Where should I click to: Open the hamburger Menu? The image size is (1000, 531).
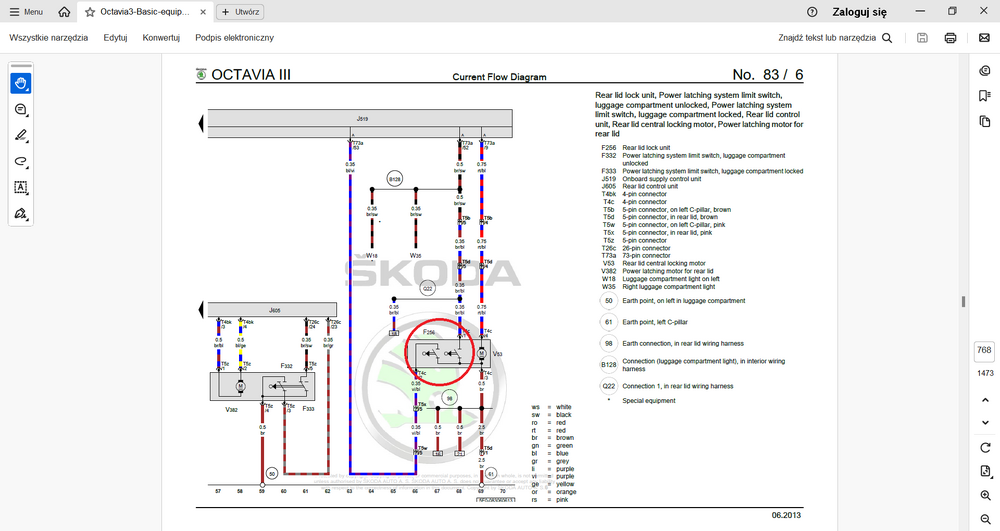coord(26,12)
